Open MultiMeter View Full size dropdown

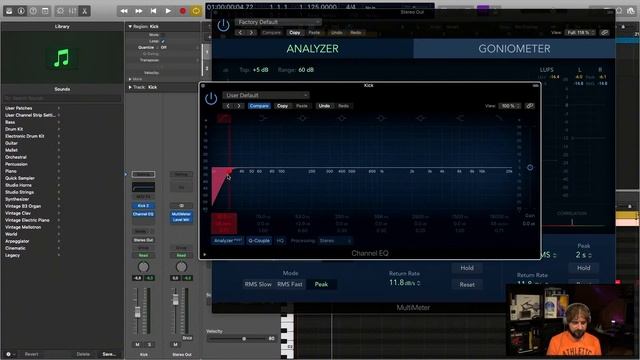(x=580, y=33)
